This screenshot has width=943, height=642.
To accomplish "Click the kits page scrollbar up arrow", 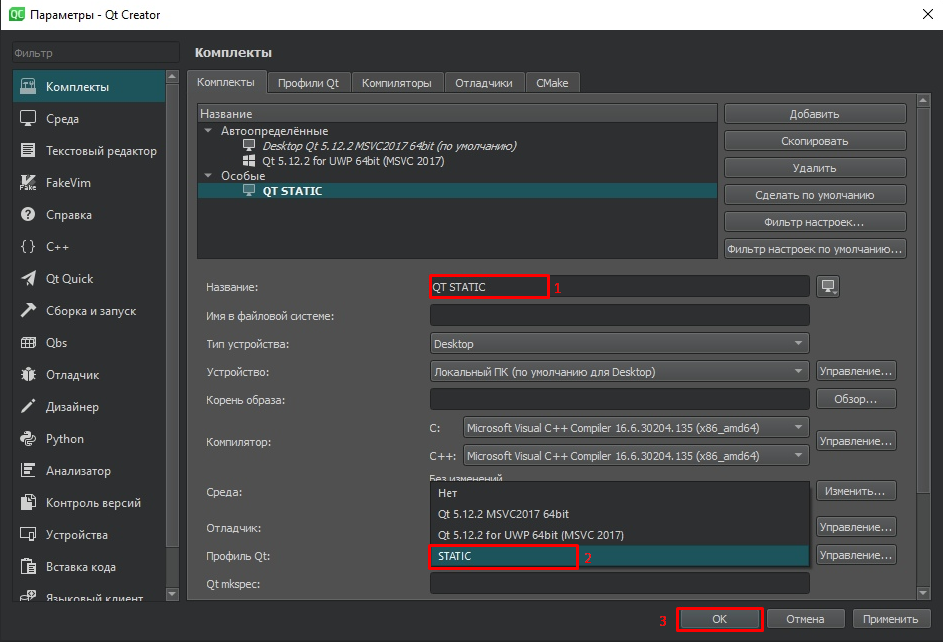I will [x=924, y=100].
